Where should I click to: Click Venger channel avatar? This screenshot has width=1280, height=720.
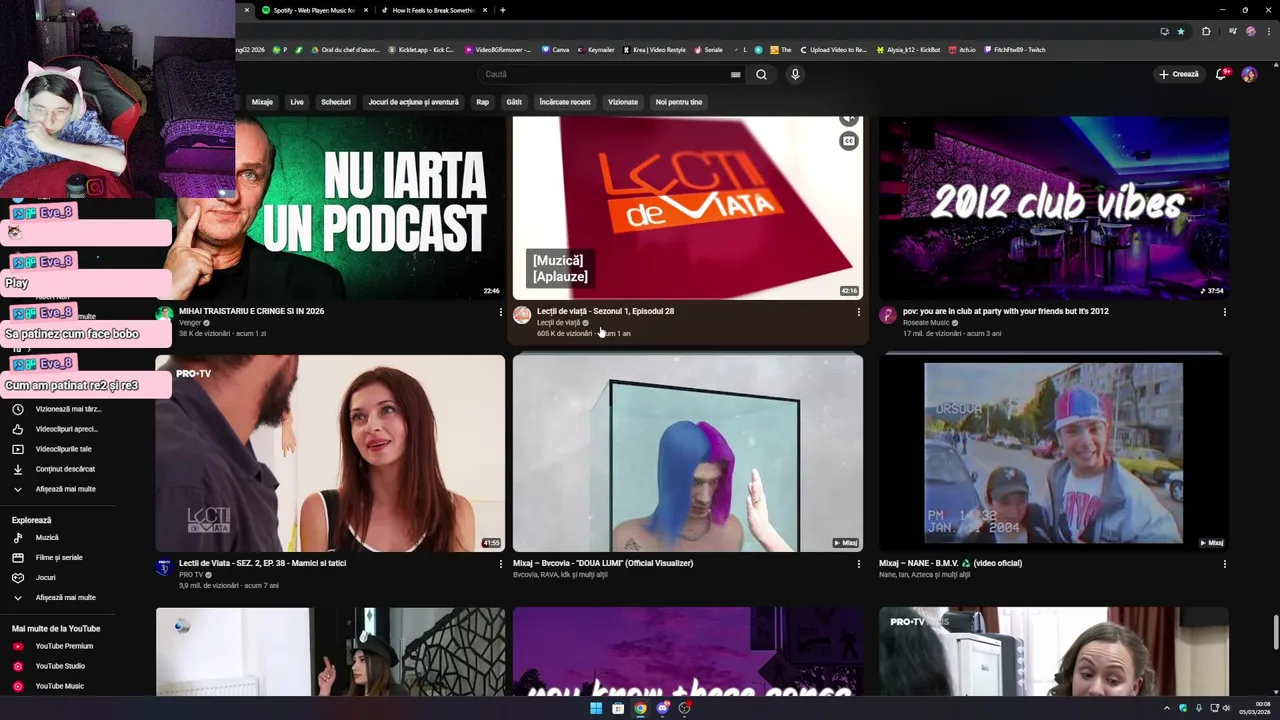[x=164, y=315]
